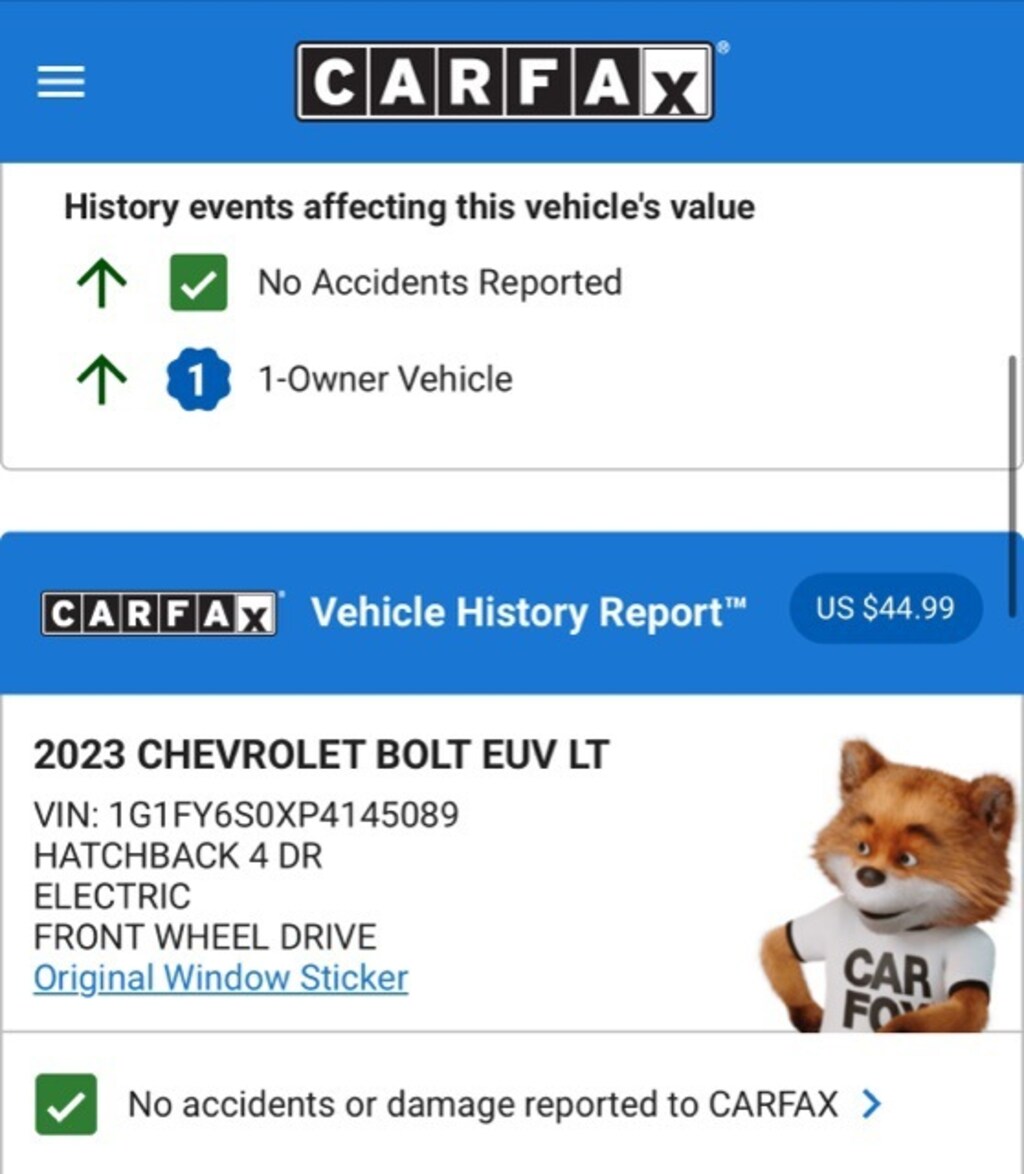Expand no accidents or damage details chevron
1024x1174 pixels.
click(871, 1104)
